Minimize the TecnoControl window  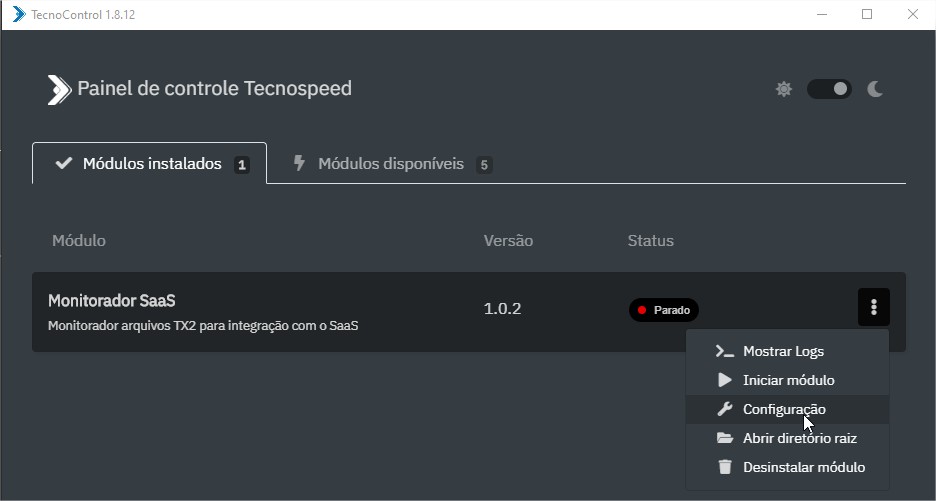(822, 14)
